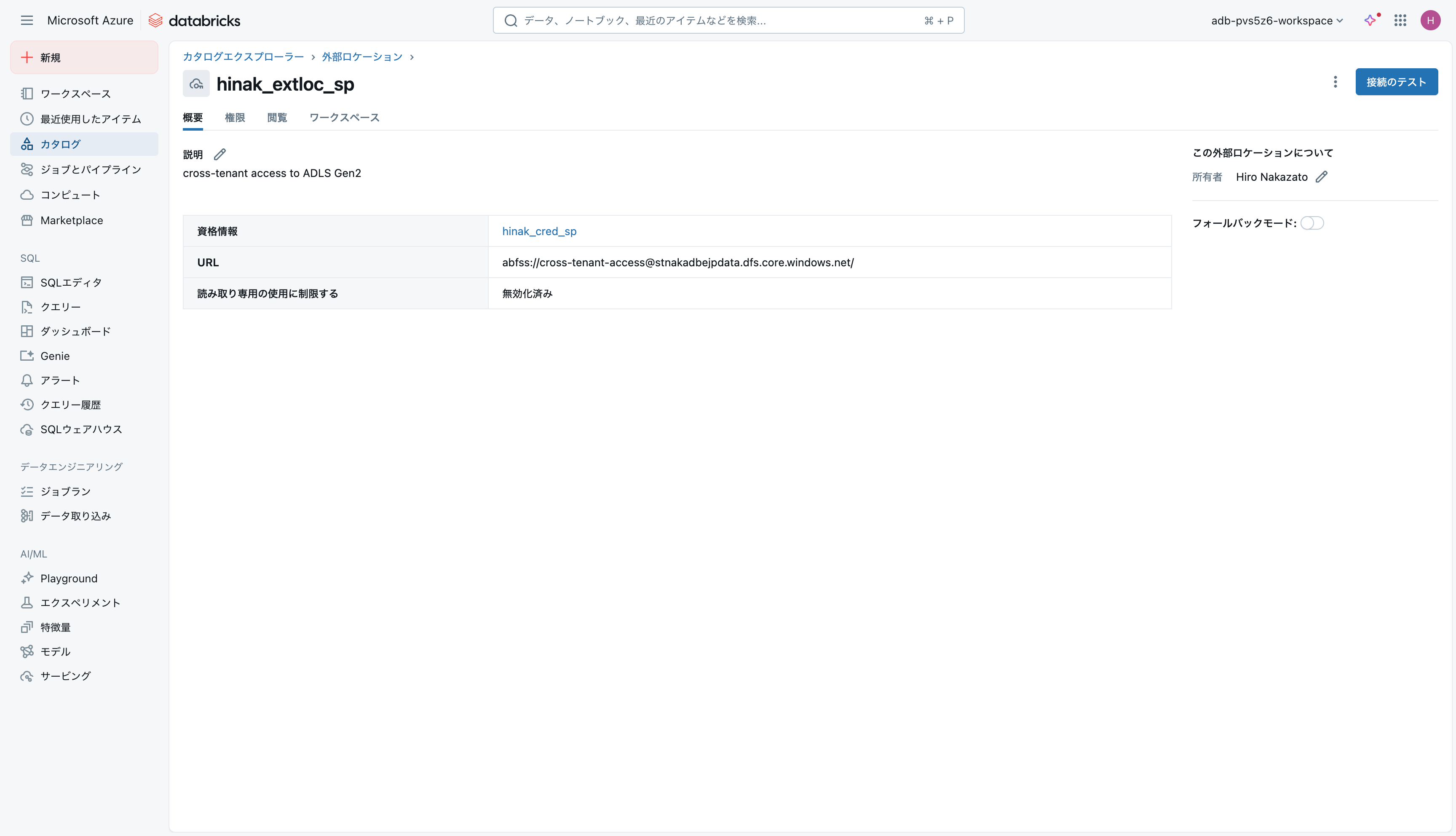
Task: Open the apps grid icon
Action: click(1400, 21)
